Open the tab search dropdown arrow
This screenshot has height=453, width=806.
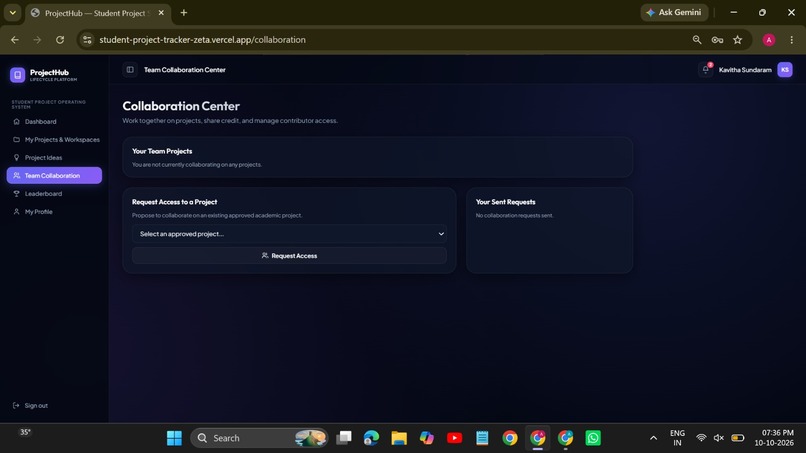tap(12, 13)
